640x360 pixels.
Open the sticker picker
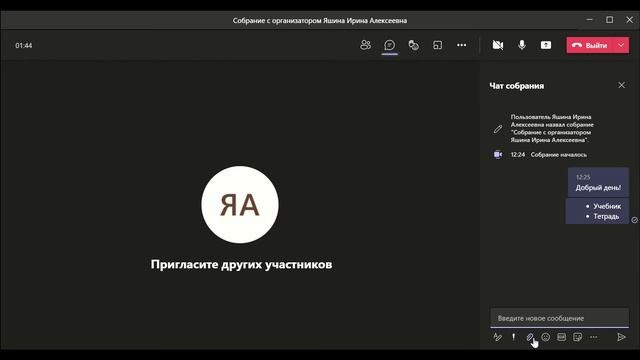pyautogui.click(x=578, y=337)
